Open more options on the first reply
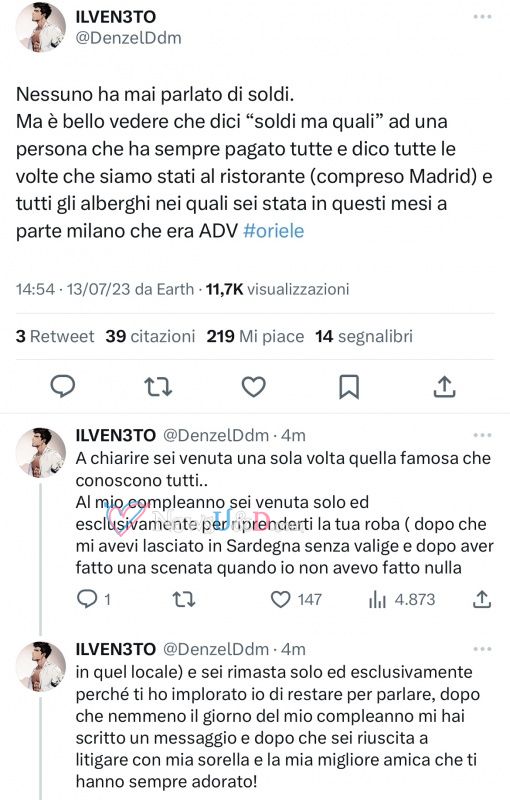 click(482, 435)
